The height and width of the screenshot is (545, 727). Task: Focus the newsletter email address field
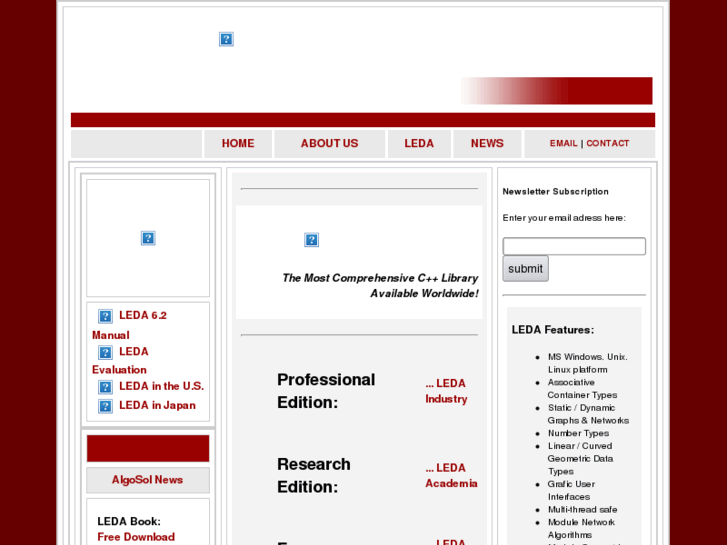point(574,246)
